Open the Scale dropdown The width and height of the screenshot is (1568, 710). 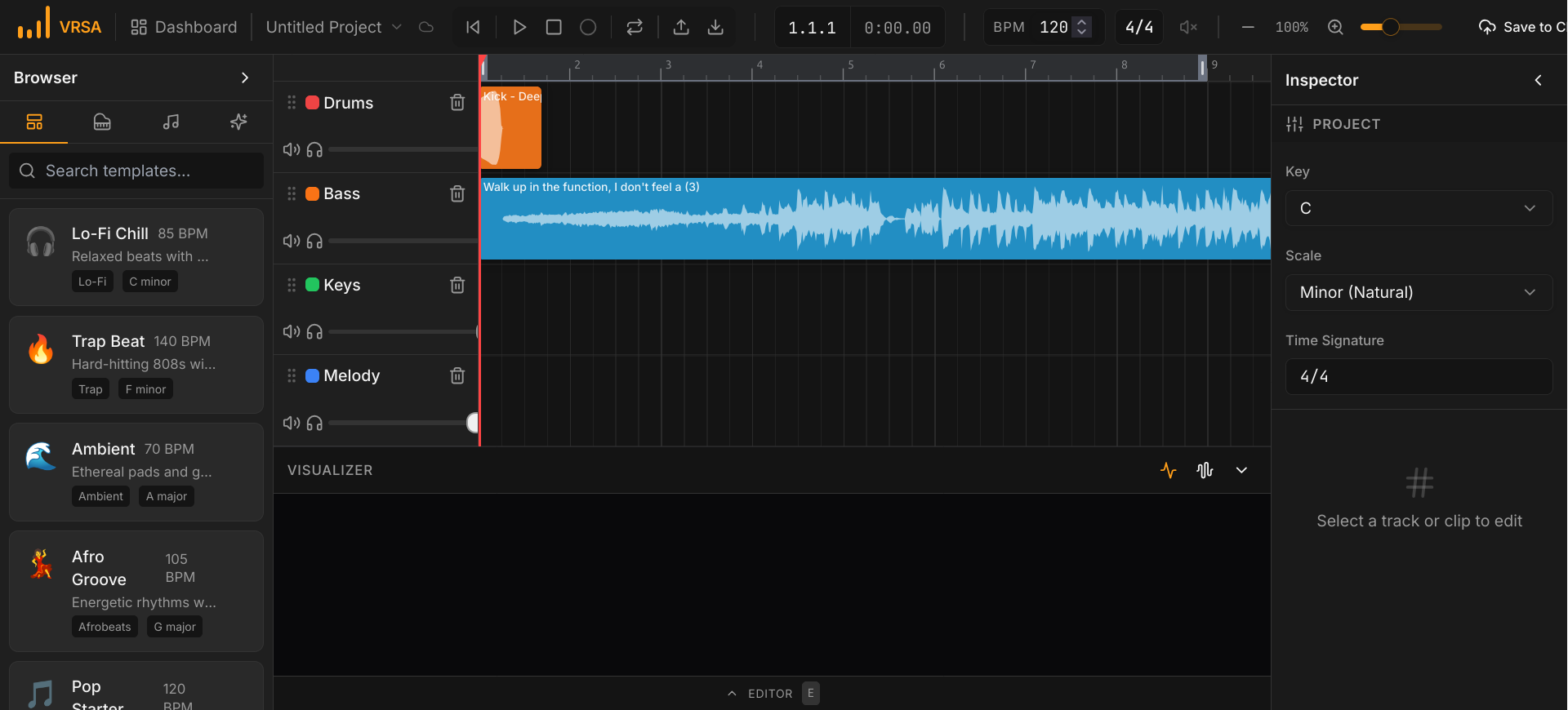1419,292
